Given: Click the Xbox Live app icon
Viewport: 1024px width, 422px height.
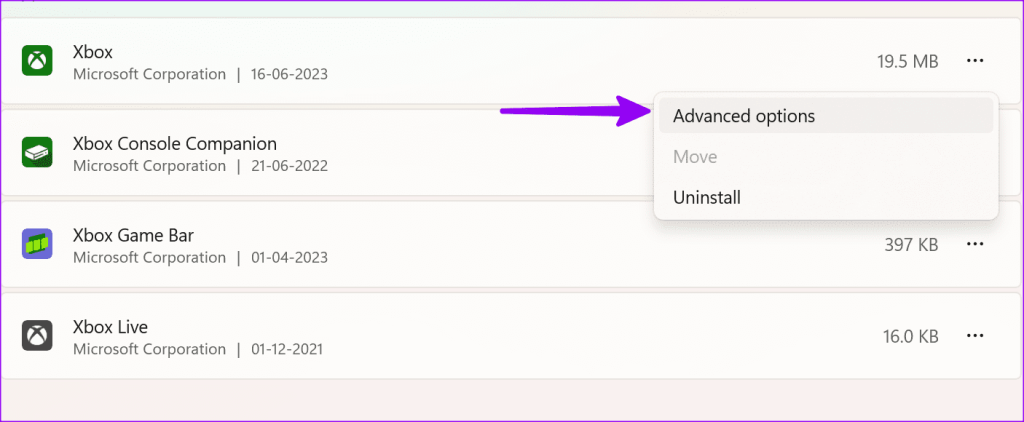Looking at the screenshot, I should click(37, 336).
